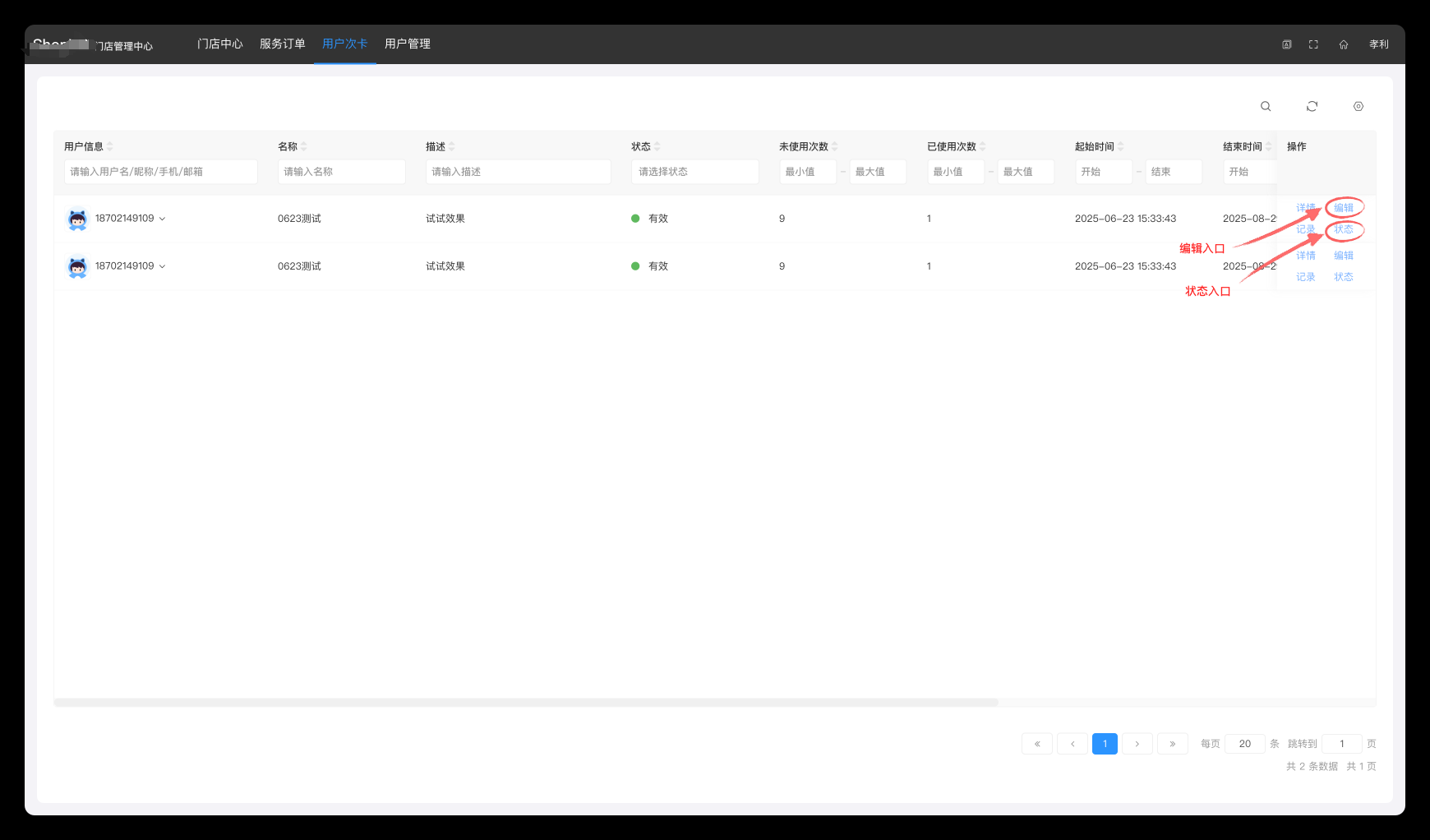Expand the second row user 18702149109 chevron
Screen dimensions: 1430x840
coord(162,266)
